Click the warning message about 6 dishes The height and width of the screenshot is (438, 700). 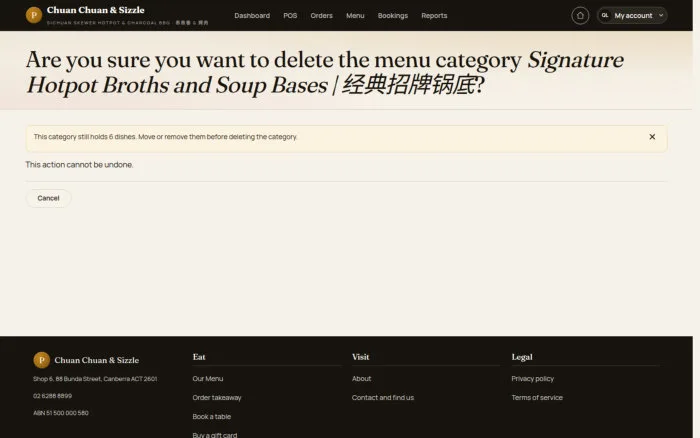165,137
